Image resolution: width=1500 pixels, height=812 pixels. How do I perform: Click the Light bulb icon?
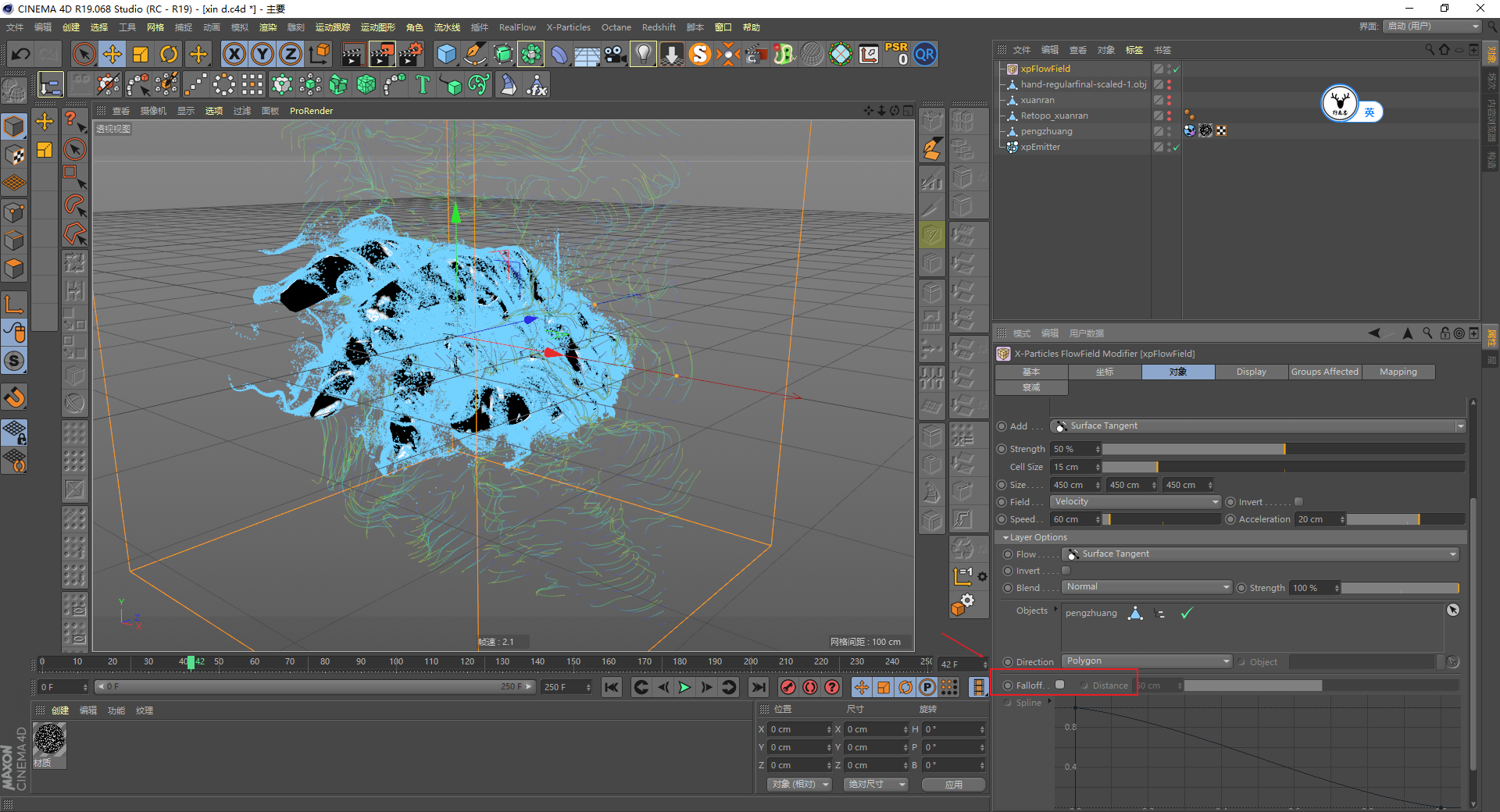tap(643, 55)
